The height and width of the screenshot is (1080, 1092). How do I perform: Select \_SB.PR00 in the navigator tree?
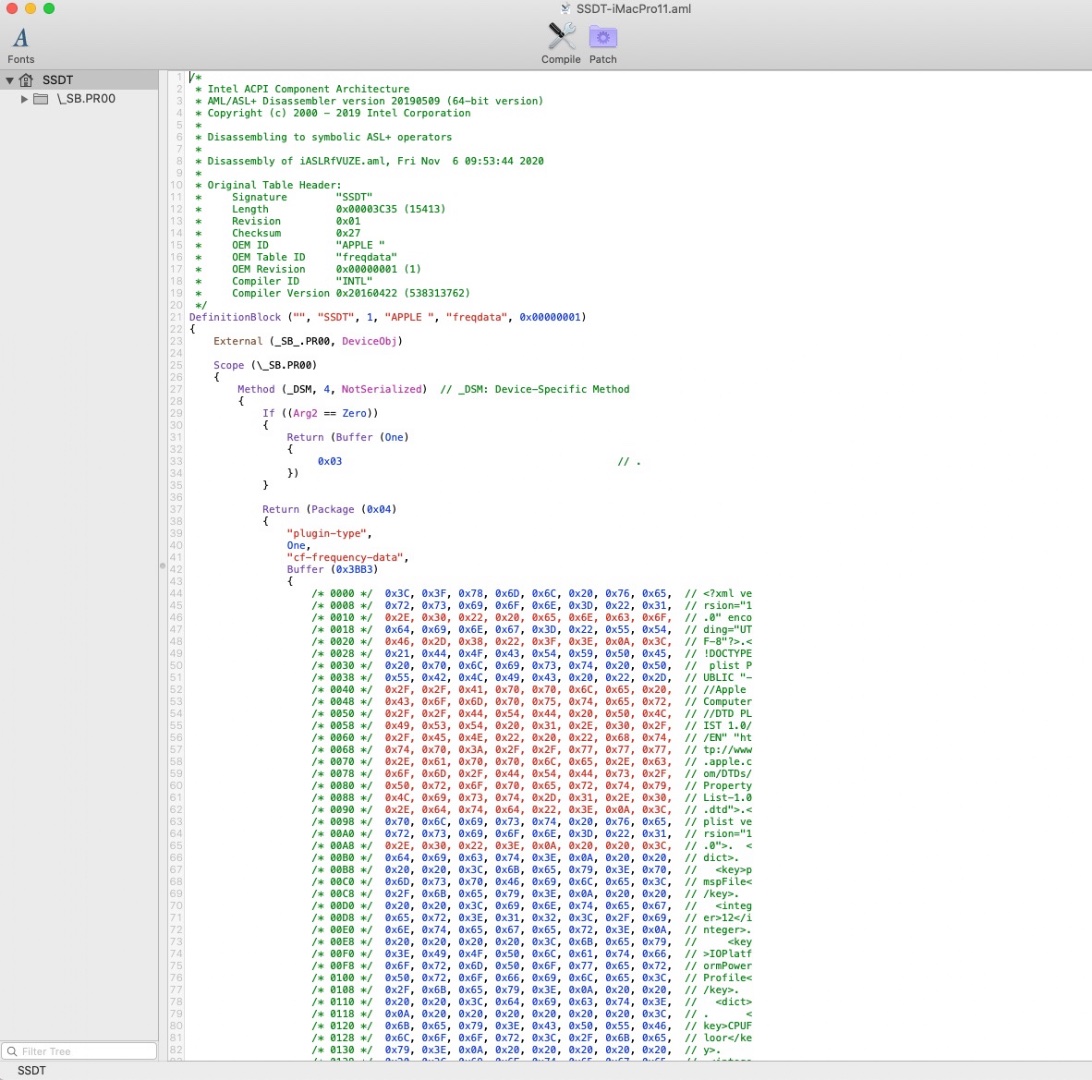(x=86, y=99)
